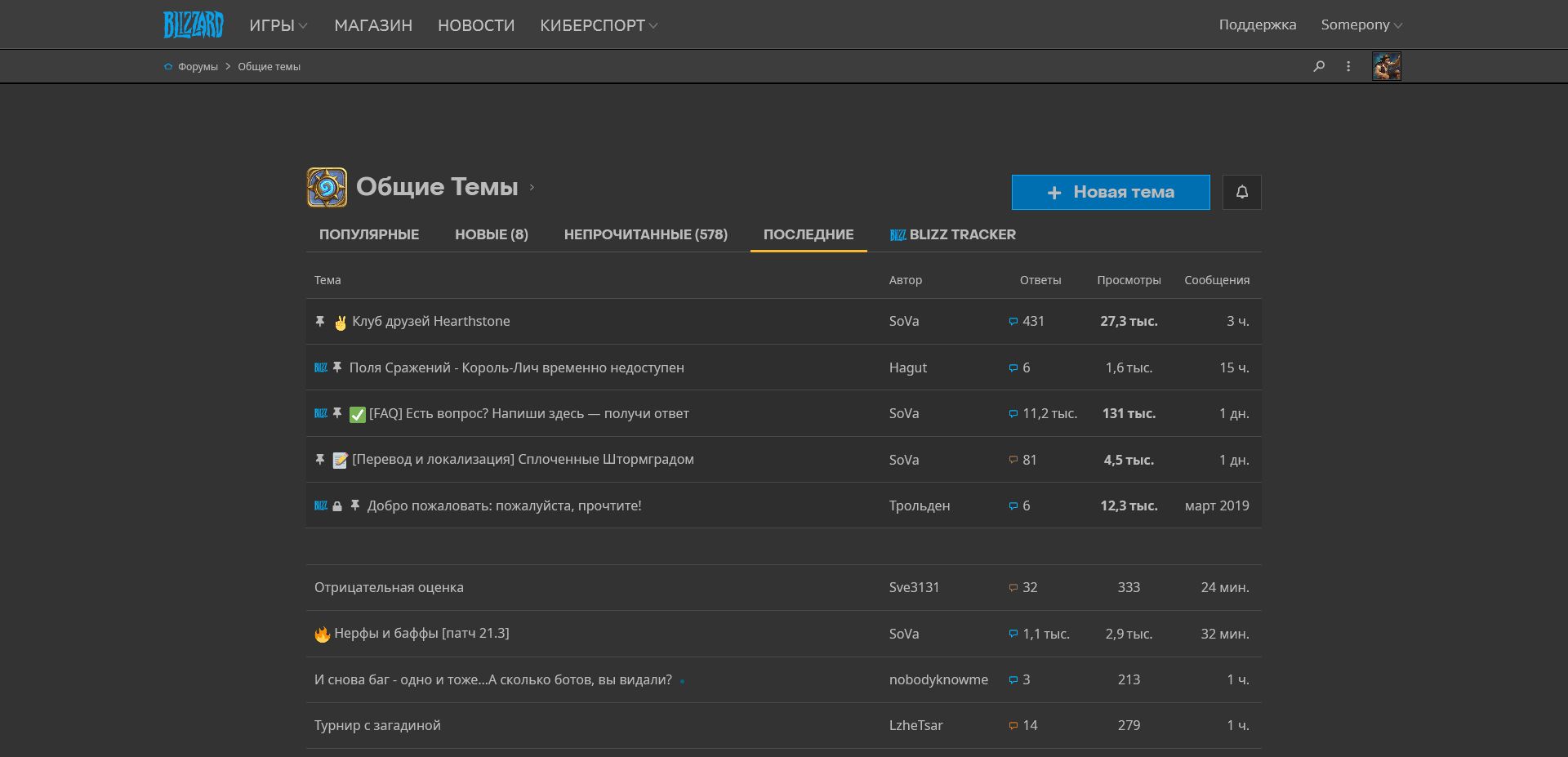
Task: Sort by Сообщения column header
Action: click(1217, 280)
